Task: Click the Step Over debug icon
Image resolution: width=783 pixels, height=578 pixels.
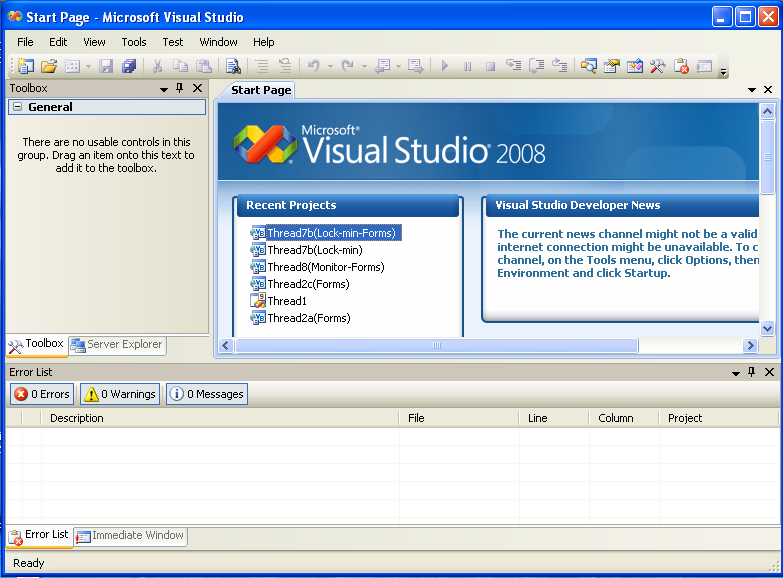Action: point(537,66)
